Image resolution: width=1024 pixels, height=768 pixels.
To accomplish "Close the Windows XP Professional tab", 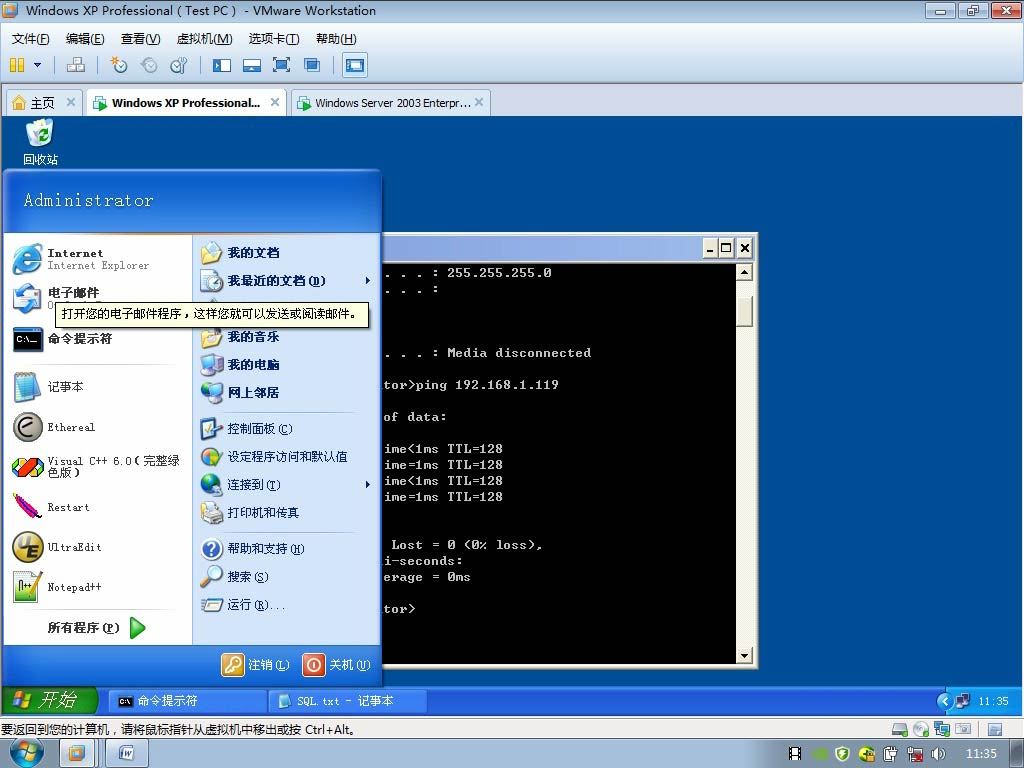I will pyautogui.click(x=275, y=102).
